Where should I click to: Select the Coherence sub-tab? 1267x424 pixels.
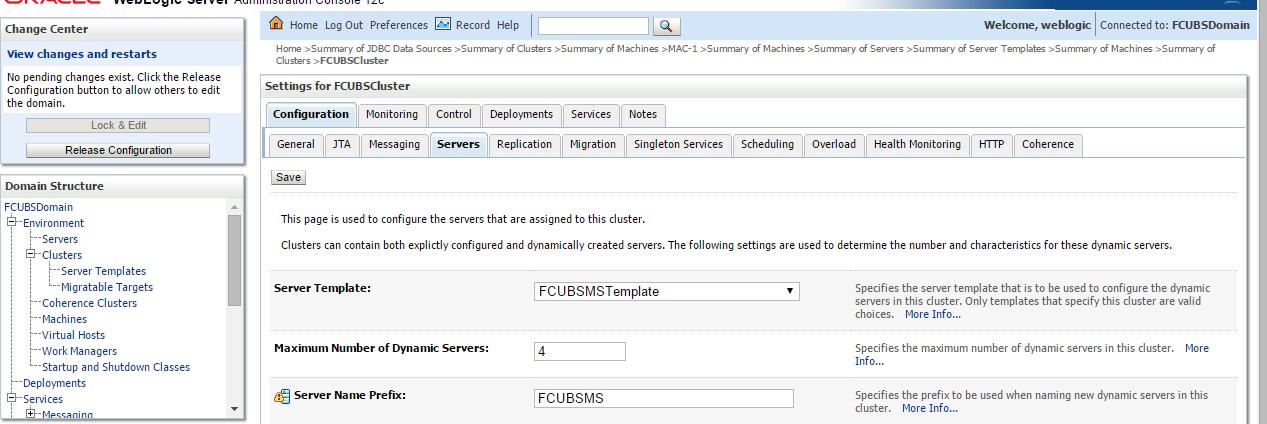1048,144
